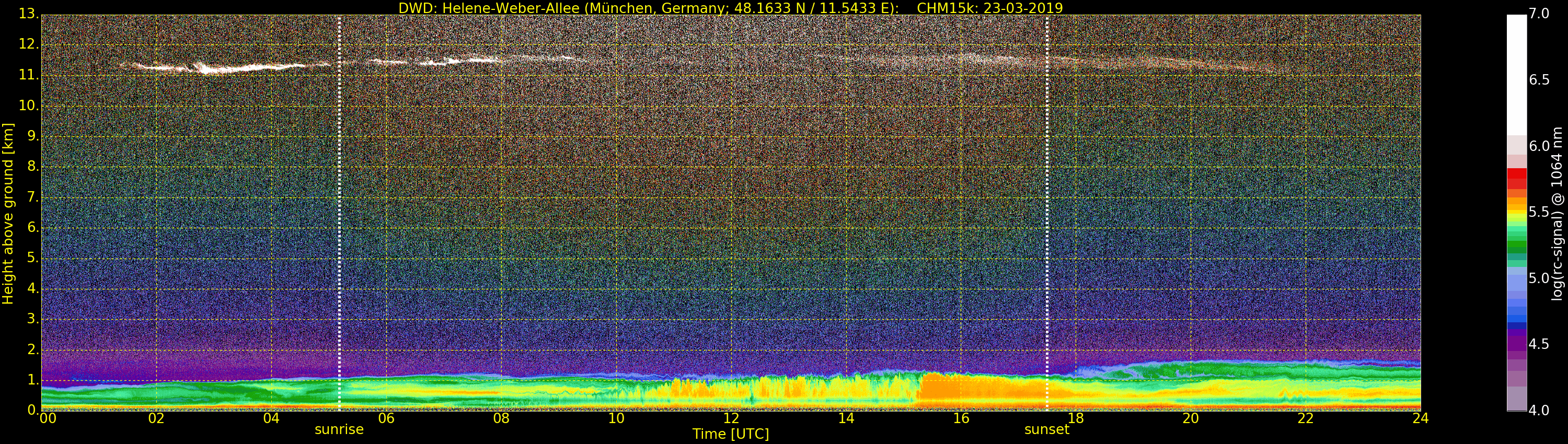Click the height axis tick label 3.
Screen dimensions: 1568x444
pos(32,319)
